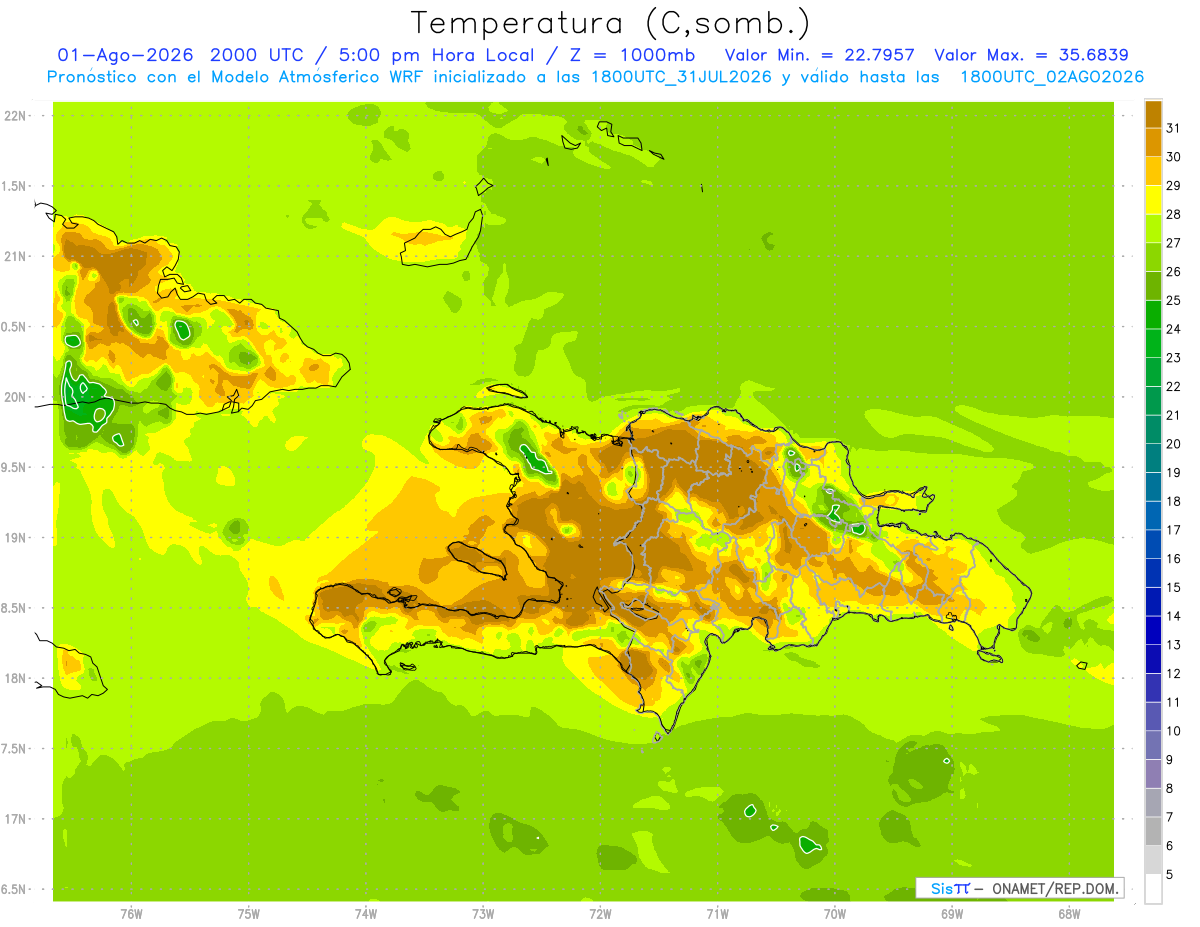Screen dimensions: 1200x927
Task: Click the legend value 5
Action: [x=1169, y=875]
